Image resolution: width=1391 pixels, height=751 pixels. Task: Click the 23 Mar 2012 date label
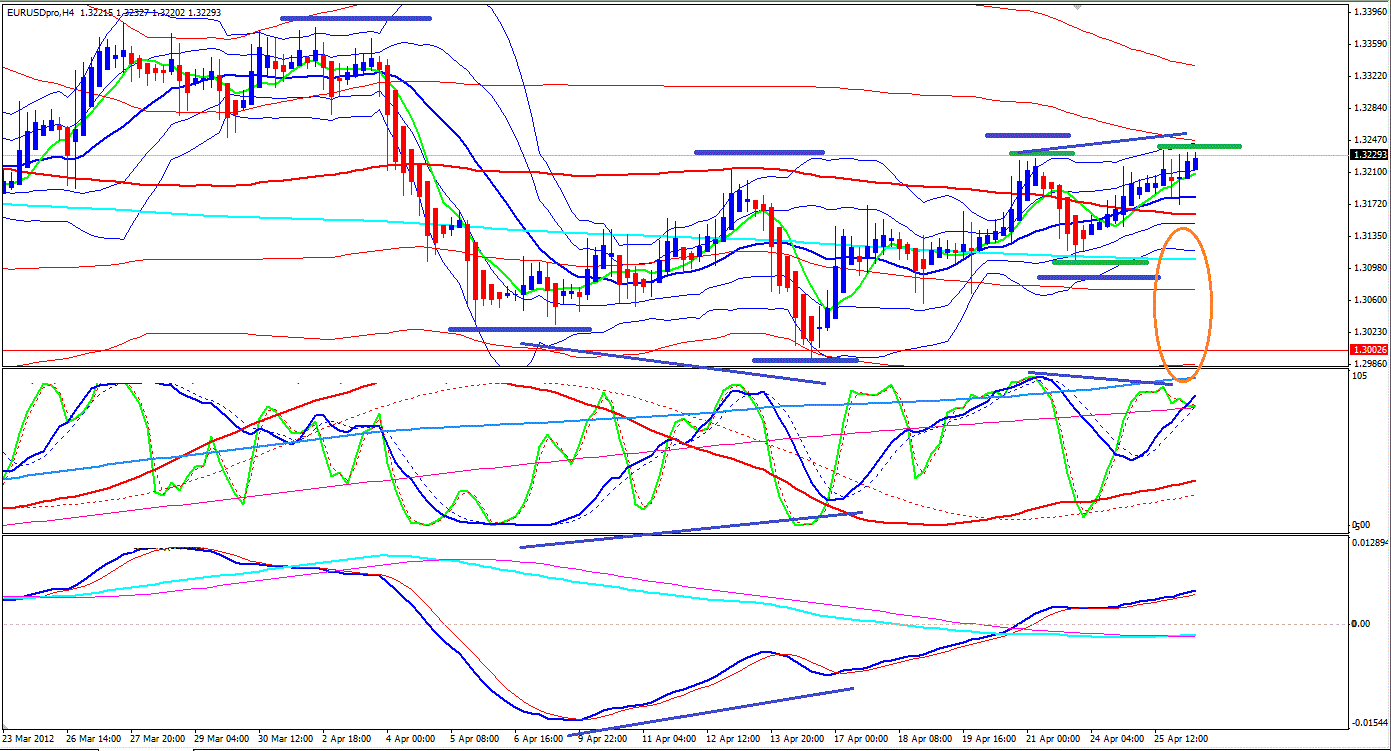pos(30,738)
